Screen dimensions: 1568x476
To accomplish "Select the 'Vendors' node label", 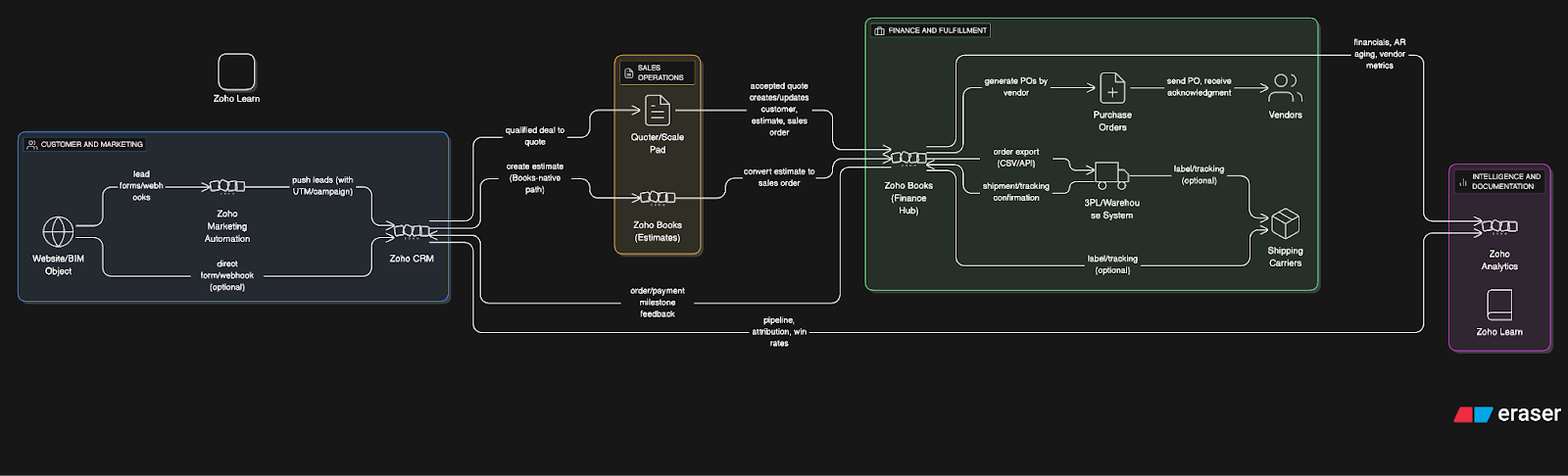I will click(x=1286, y=115).
